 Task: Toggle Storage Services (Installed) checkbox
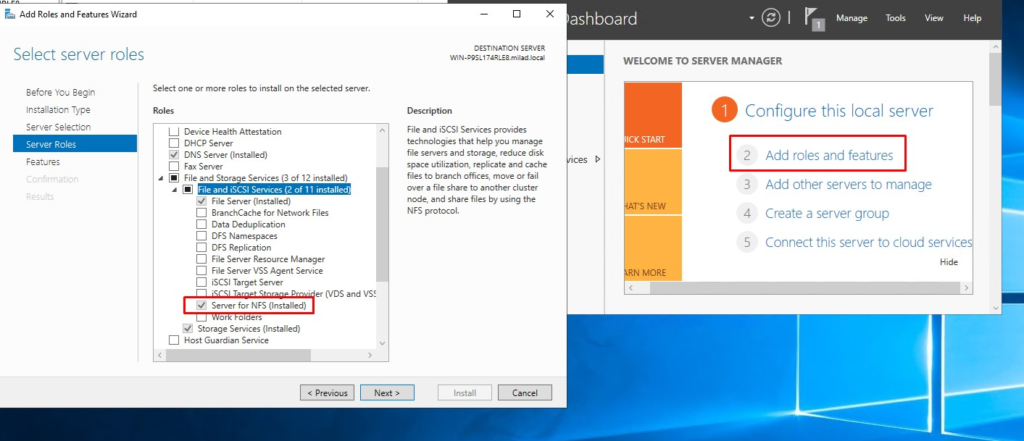coord(188,329)
